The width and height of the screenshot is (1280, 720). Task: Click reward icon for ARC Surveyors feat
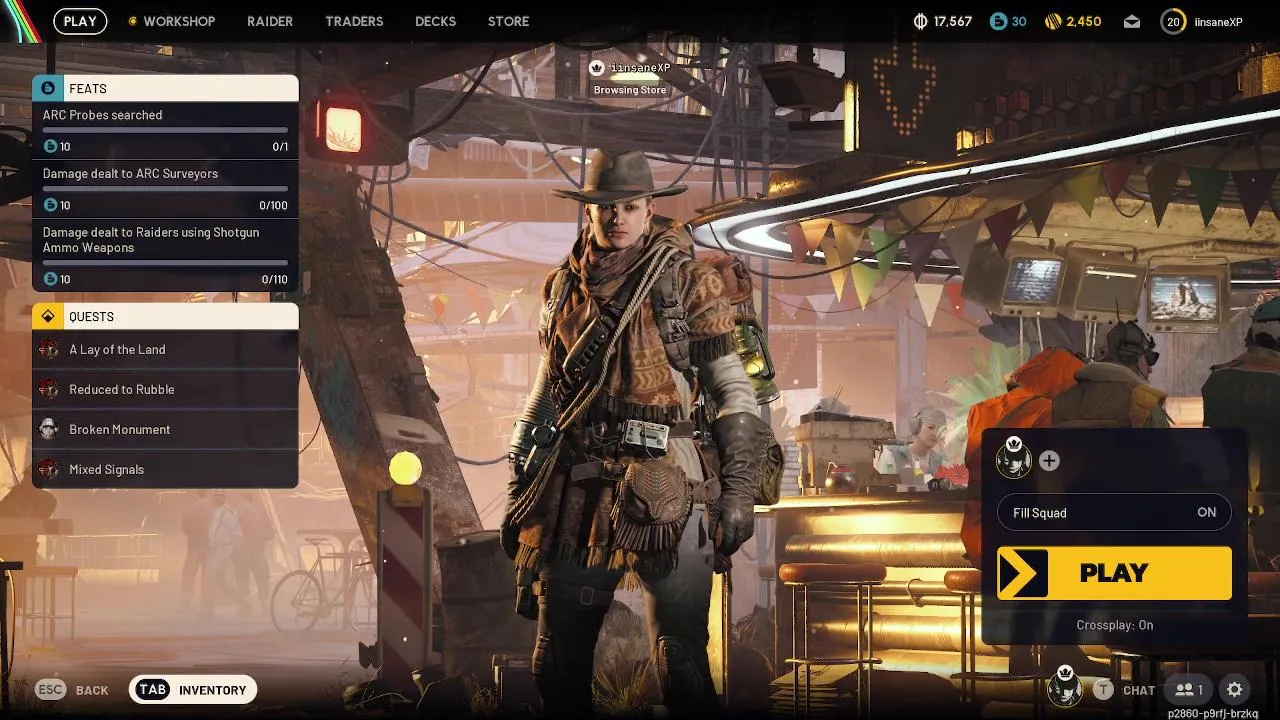pos(51,205)
